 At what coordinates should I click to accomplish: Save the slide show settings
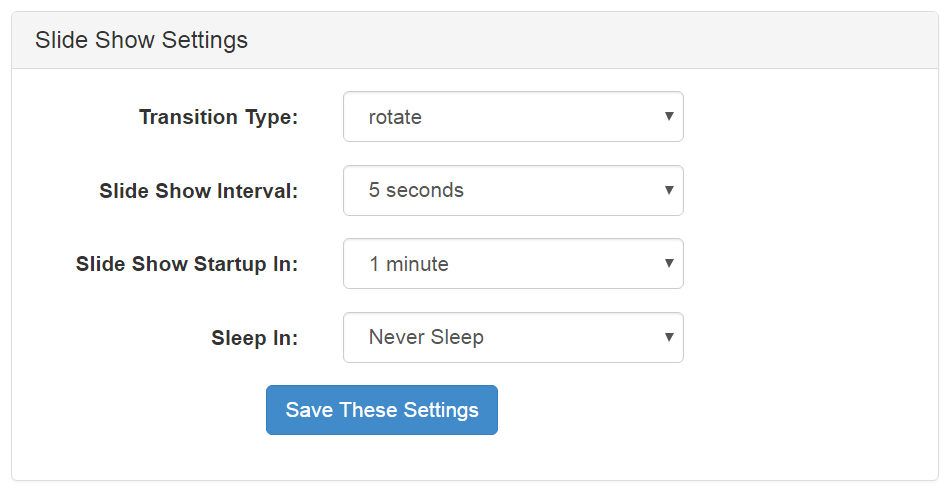coord(381,410)
